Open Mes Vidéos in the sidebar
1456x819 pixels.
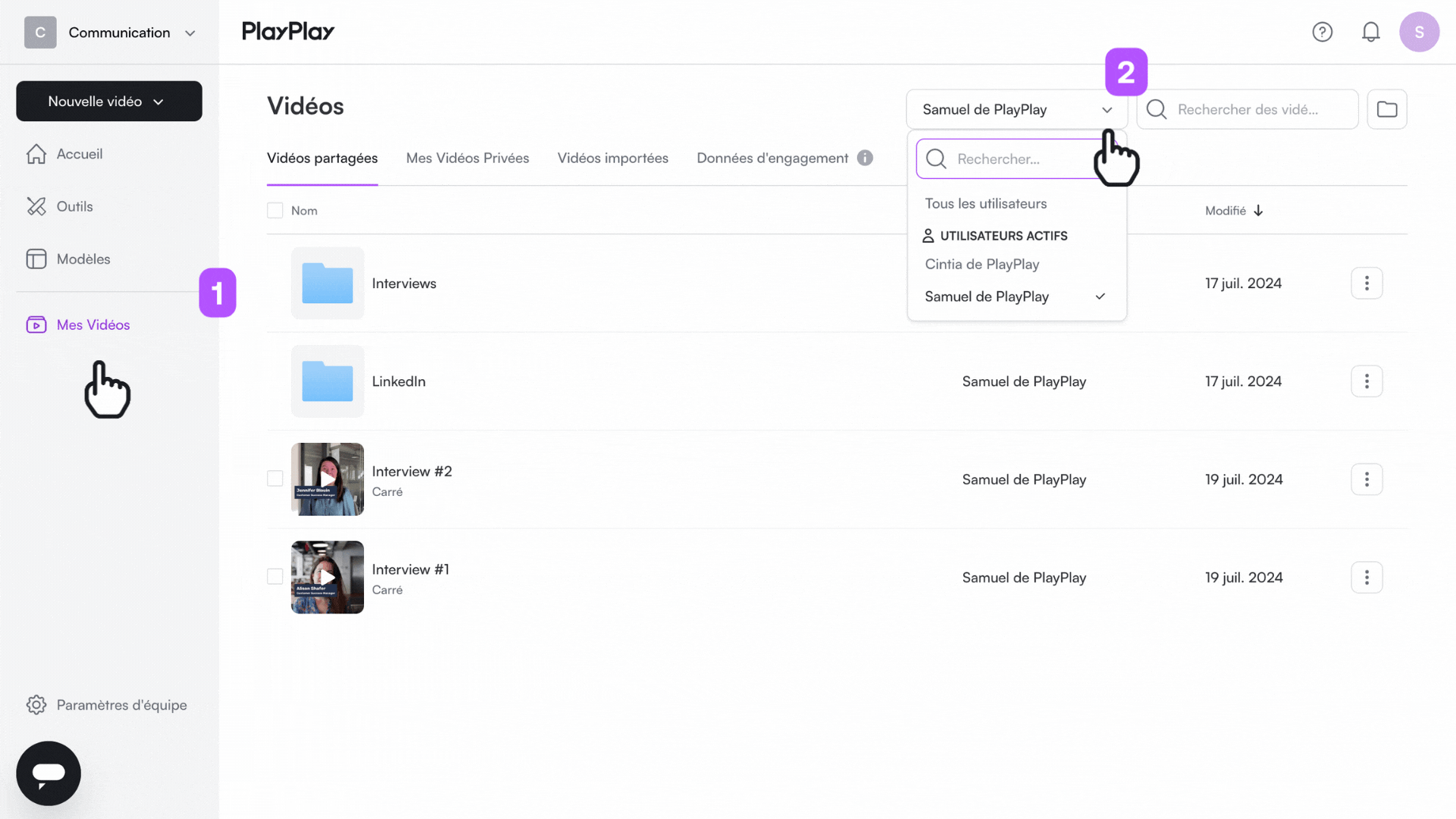tap(93, 325)
